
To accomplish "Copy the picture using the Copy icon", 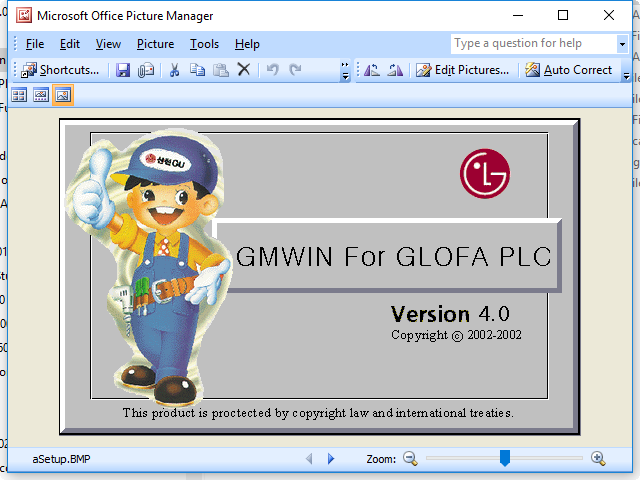I will pos(198,70).
